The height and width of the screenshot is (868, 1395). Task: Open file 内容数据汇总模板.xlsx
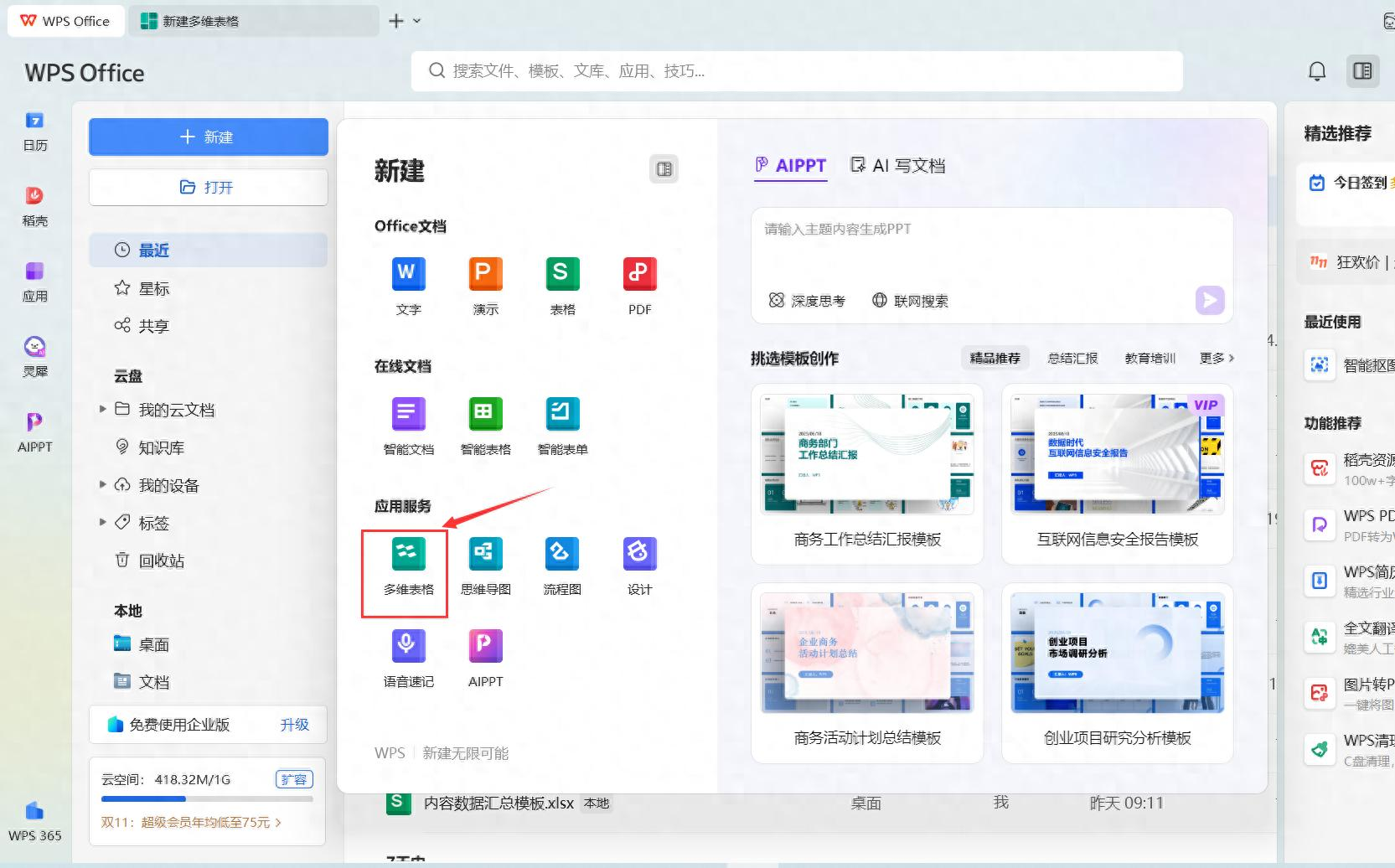coord(499,803)
